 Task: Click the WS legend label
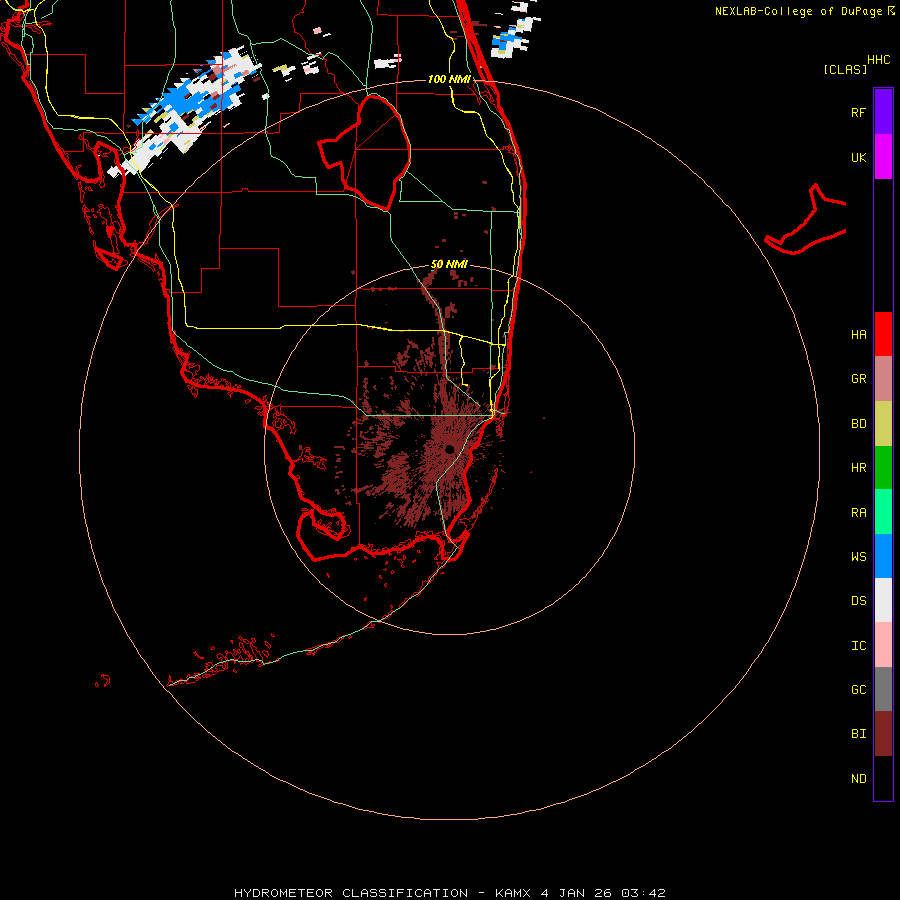click(858, 556)
